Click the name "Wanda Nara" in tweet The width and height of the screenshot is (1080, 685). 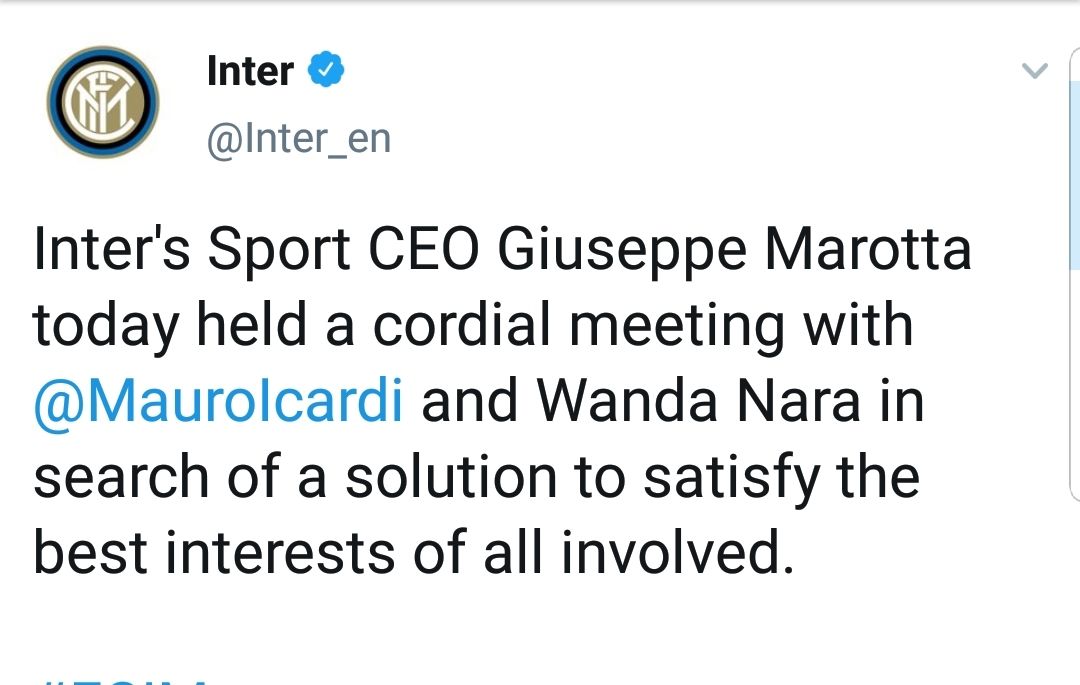[x=698, y=401]
